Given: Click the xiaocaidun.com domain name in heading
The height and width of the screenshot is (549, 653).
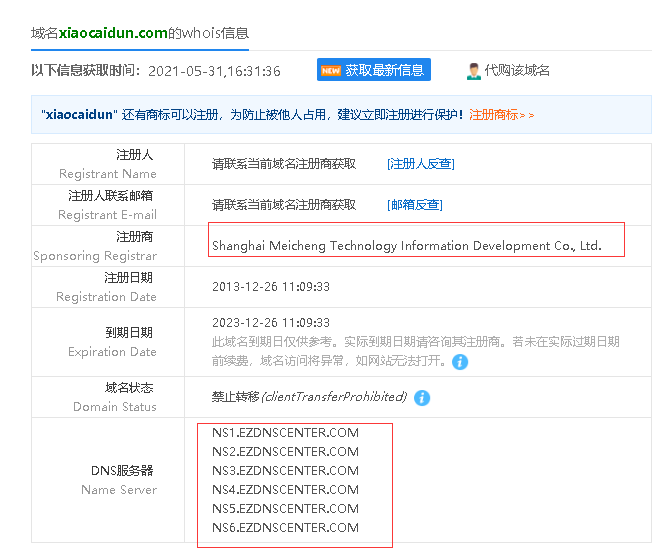Looking at the screenshot, I should (x=113, y=32).
